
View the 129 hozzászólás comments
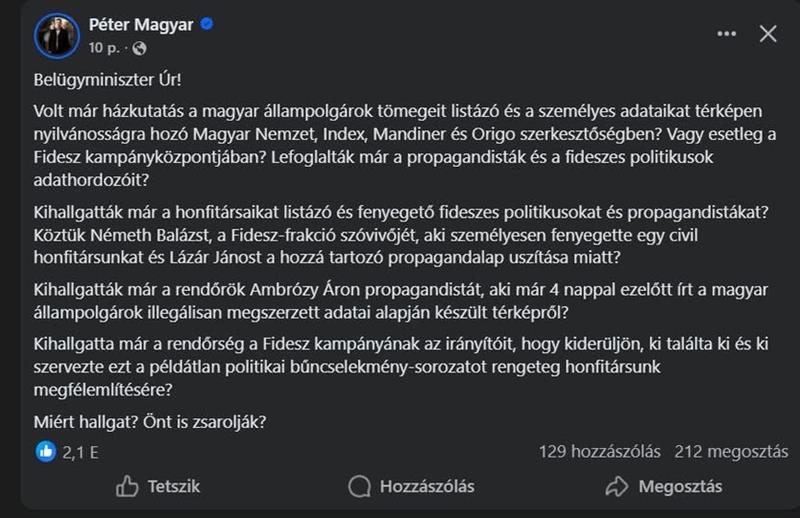pos(599,452)
